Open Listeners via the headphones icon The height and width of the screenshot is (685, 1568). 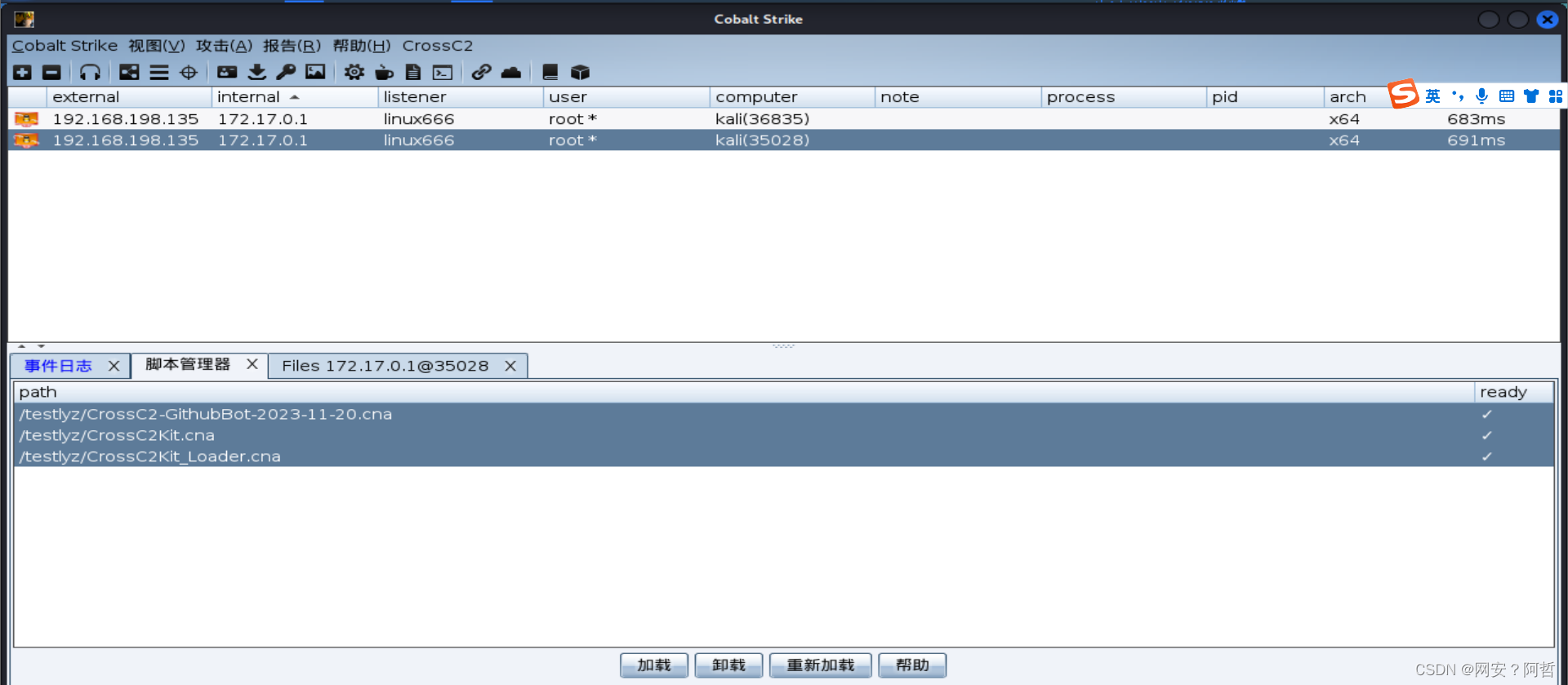(90, 73)
